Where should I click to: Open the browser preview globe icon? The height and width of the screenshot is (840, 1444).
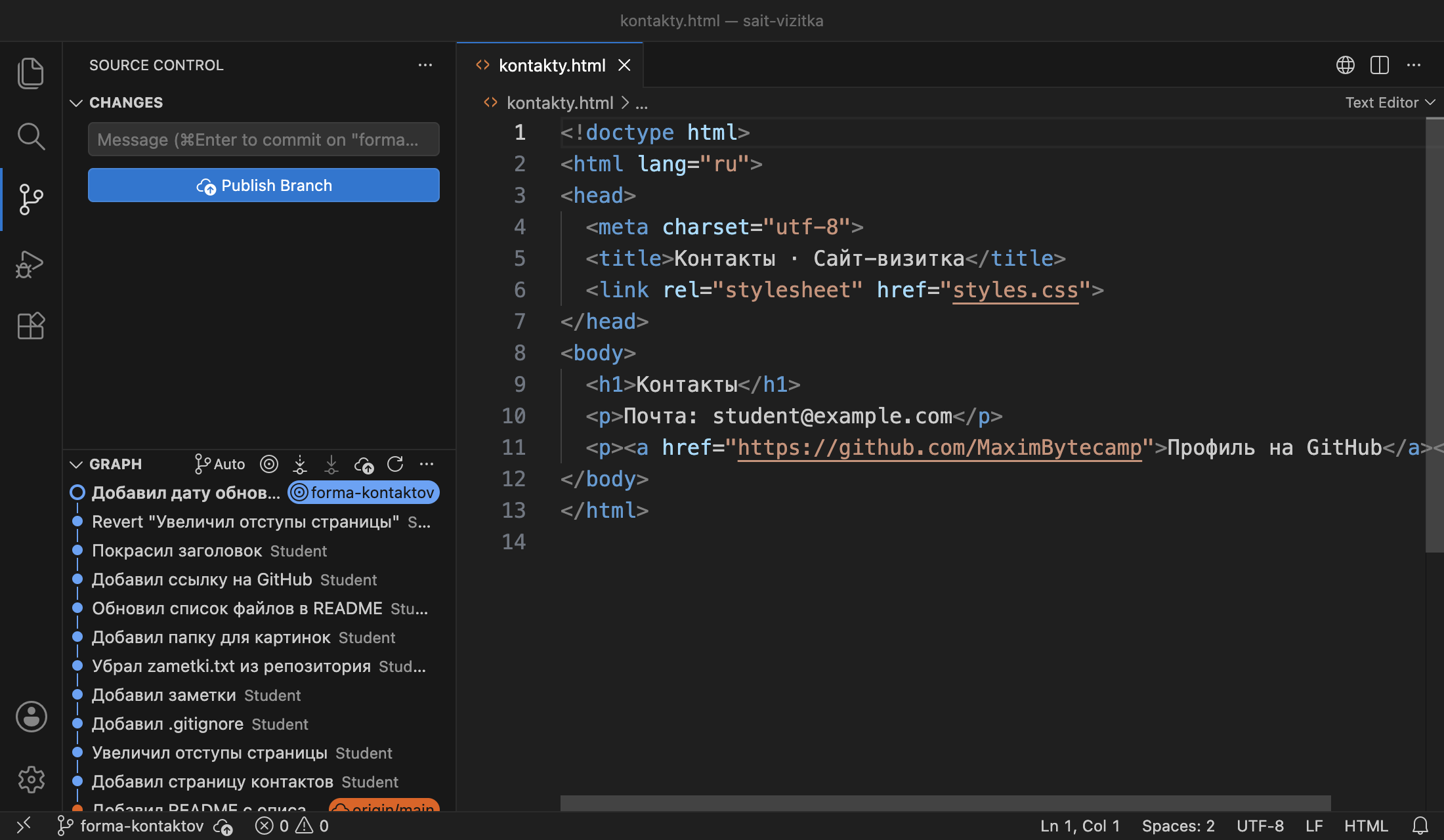(x=1346, y=65)
